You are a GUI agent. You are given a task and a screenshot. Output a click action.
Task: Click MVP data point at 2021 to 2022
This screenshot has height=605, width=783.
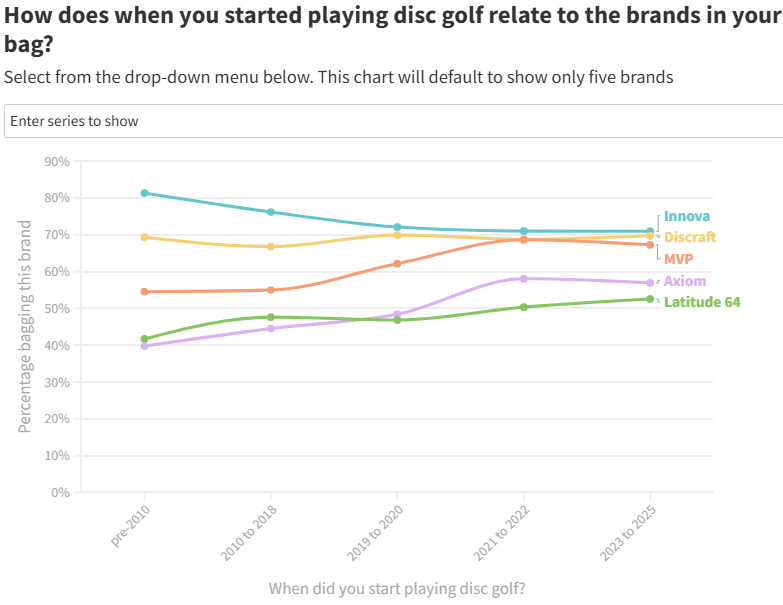523,240
